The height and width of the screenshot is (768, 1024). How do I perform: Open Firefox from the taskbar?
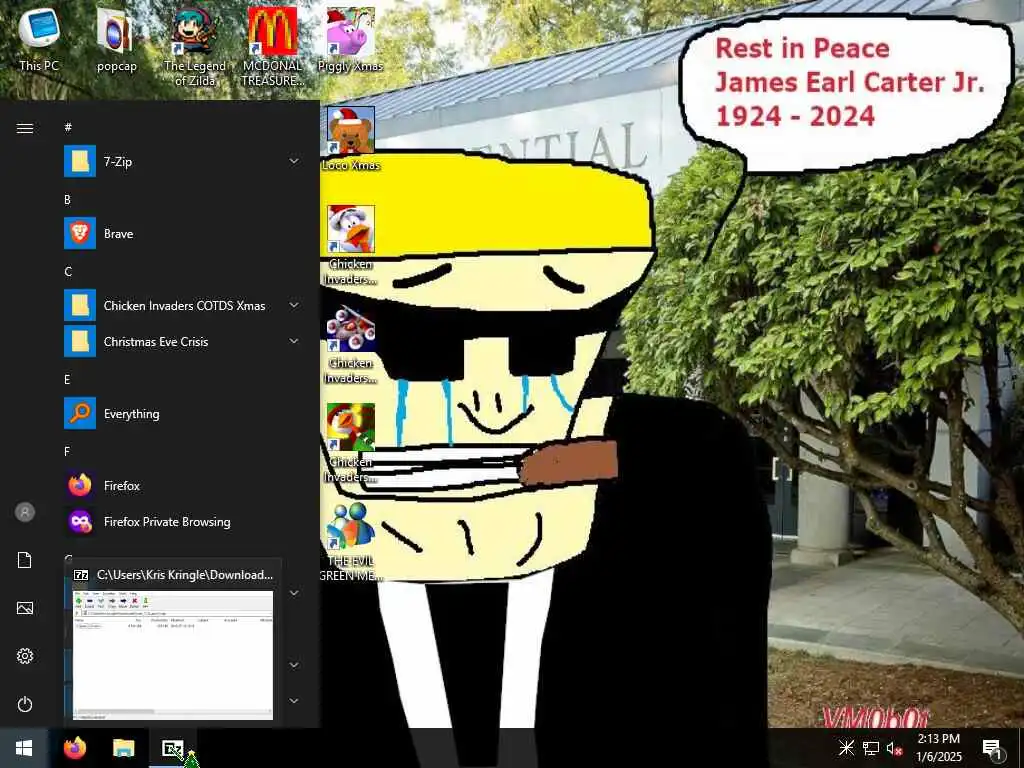(x=74, y=748)
